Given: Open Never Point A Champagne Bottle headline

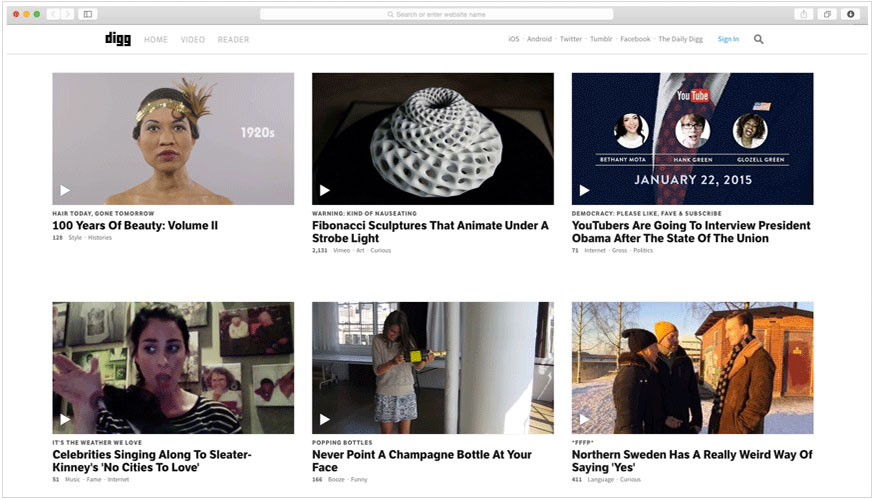Looking at the screenshot, I should click(422, 460).
